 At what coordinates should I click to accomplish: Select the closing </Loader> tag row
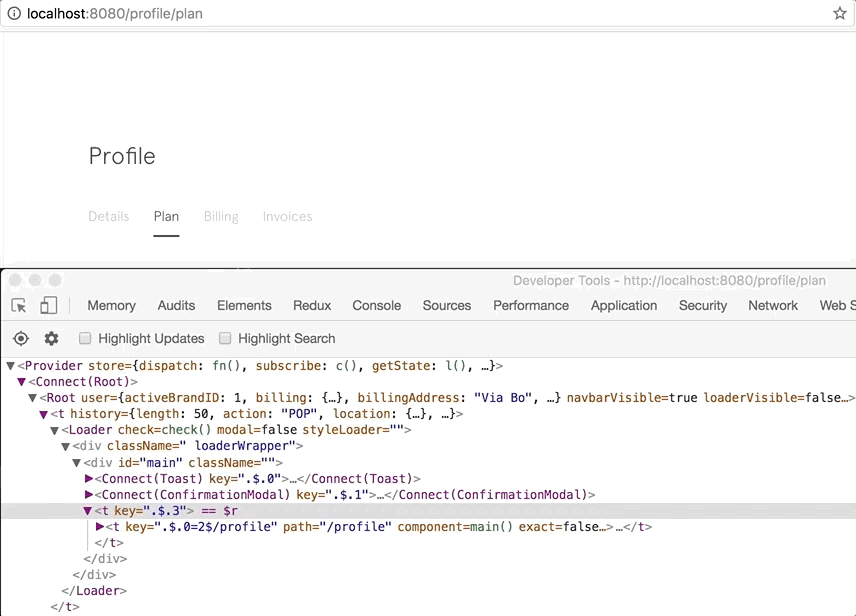point(94,591)
